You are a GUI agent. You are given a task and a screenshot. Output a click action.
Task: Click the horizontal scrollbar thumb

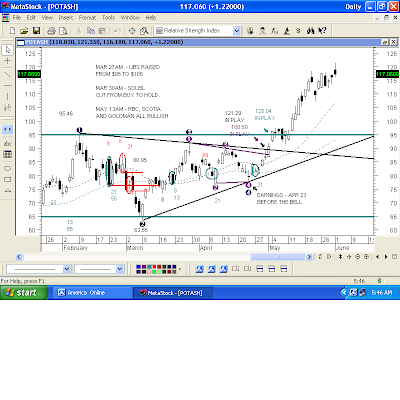click(277, 257)
